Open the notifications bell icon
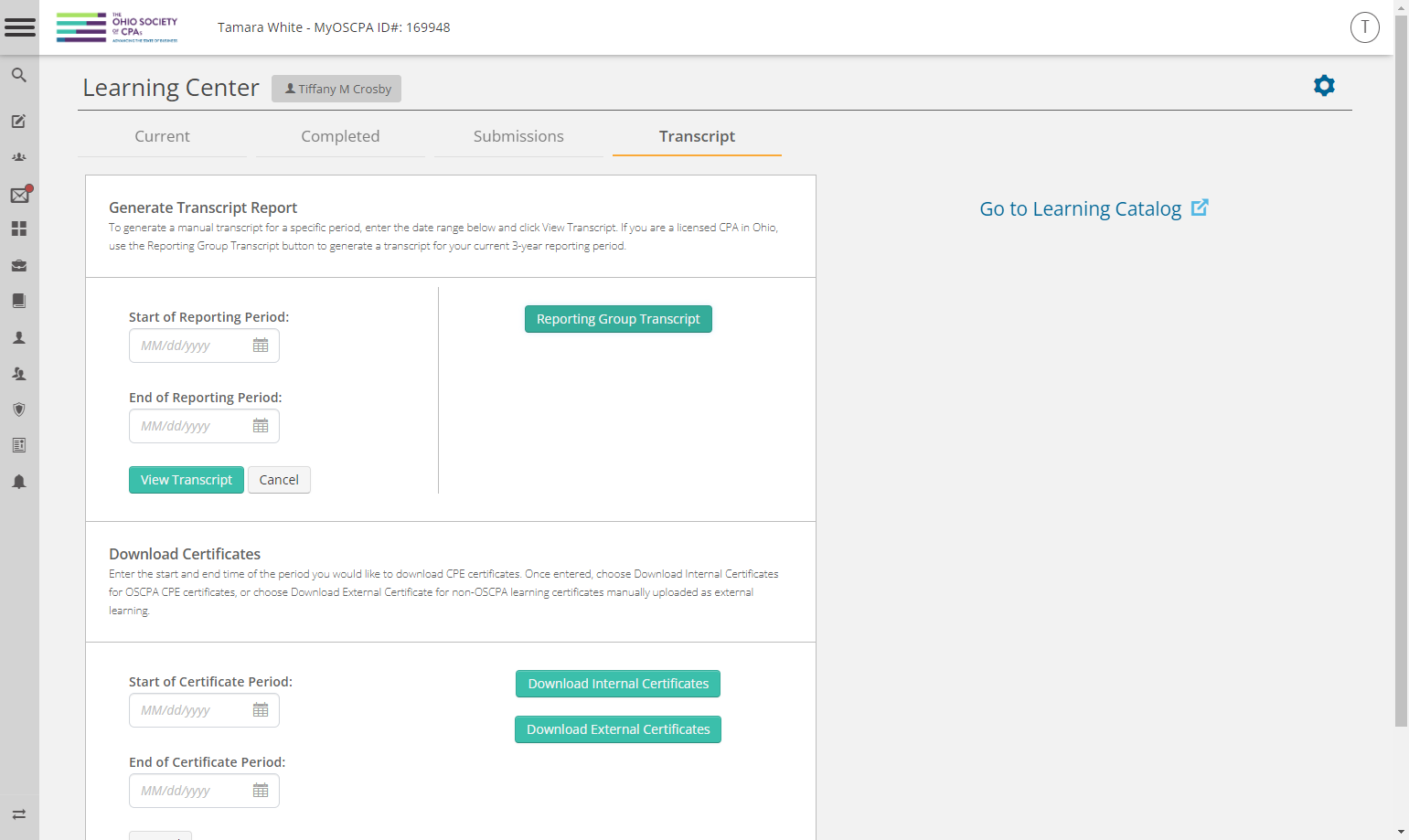The width and height of the screenshot is (1409, 840). 18,482
